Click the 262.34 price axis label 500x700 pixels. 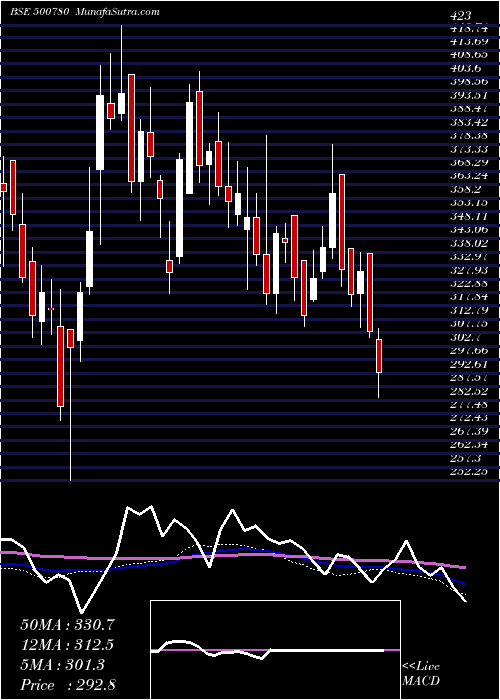tap(468, 445)
